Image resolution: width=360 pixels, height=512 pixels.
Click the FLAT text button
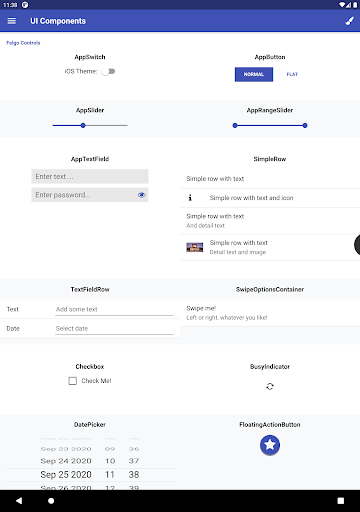point(292,74)
